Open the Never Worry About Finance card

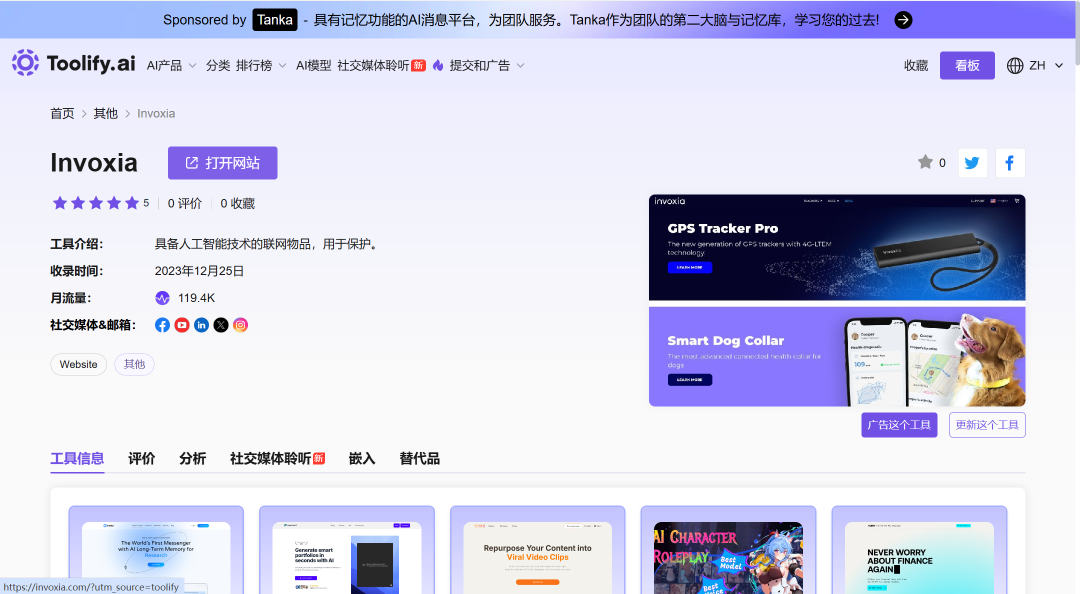point(920,550)
